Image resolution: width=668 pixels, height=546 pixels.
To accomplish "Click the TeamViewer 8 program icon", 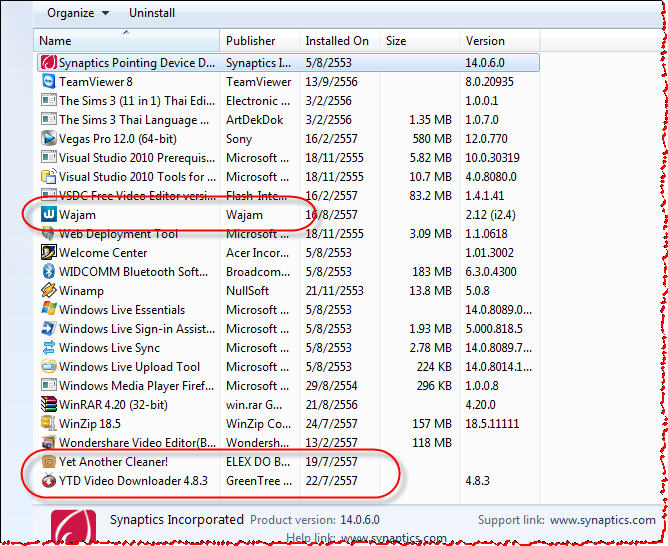I will 48,82.
